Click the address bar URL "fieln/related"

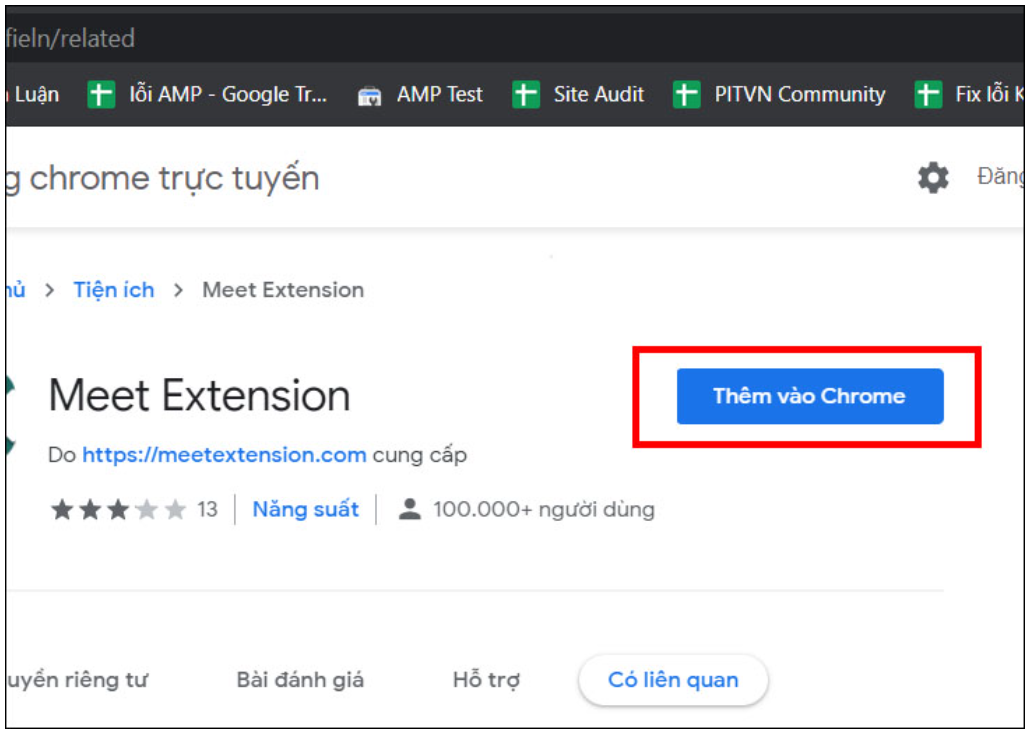[x=71, y=38]
